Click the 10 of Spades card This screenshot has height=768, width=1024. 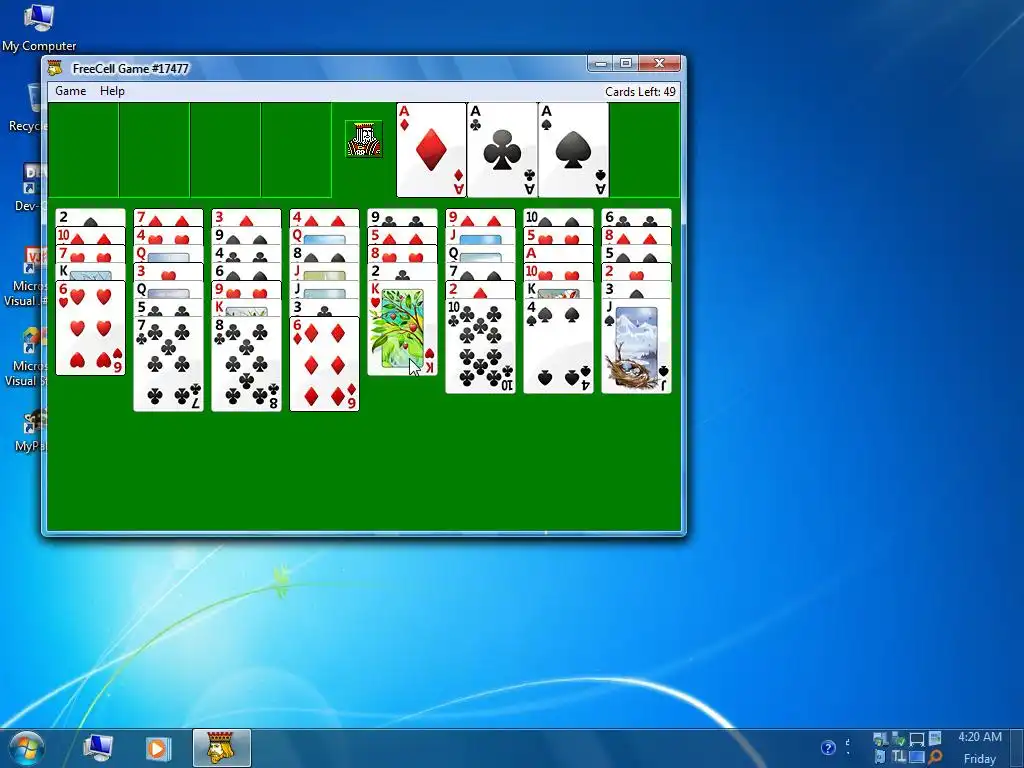pos(558,217)
